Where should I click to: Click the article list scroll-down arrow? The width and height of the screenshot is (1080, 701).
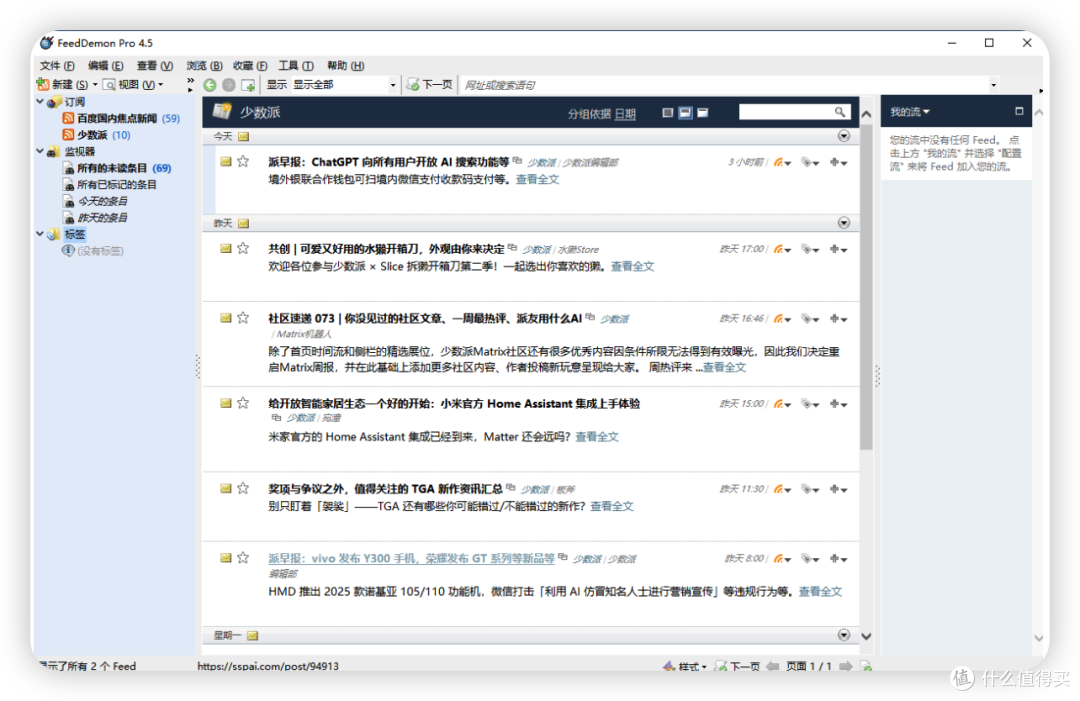point(866,636)
